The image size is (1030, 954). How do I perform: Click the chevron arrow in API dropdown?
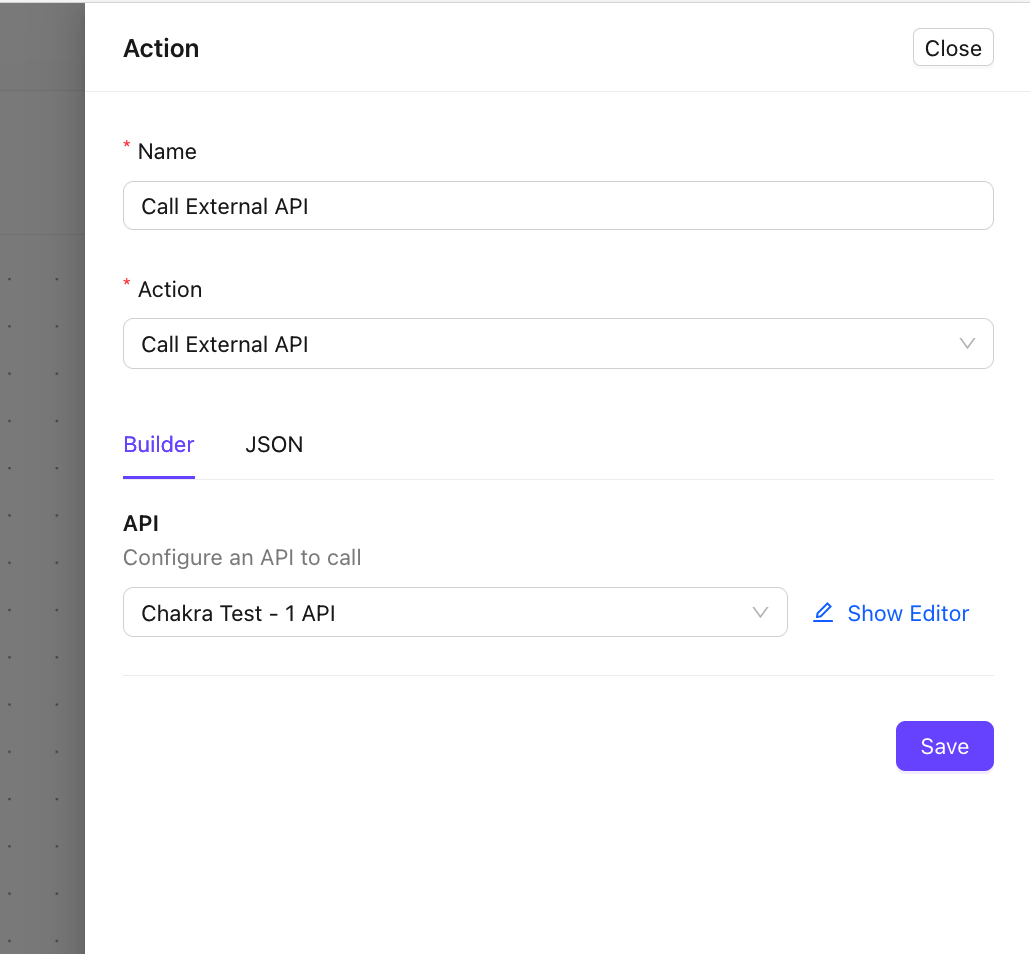pos(760,612)
